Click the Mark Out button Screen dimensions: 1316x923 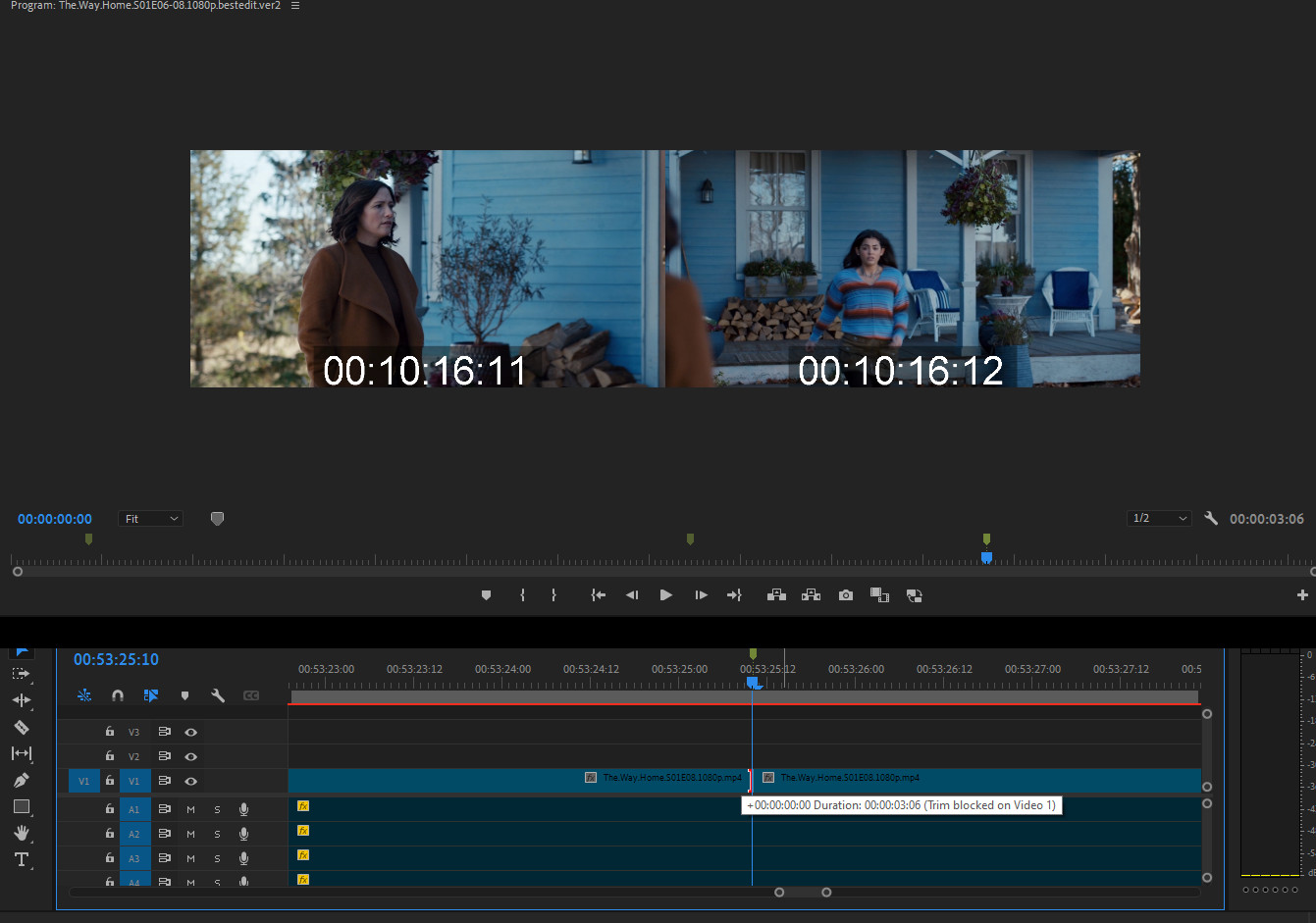coord(553,595)
